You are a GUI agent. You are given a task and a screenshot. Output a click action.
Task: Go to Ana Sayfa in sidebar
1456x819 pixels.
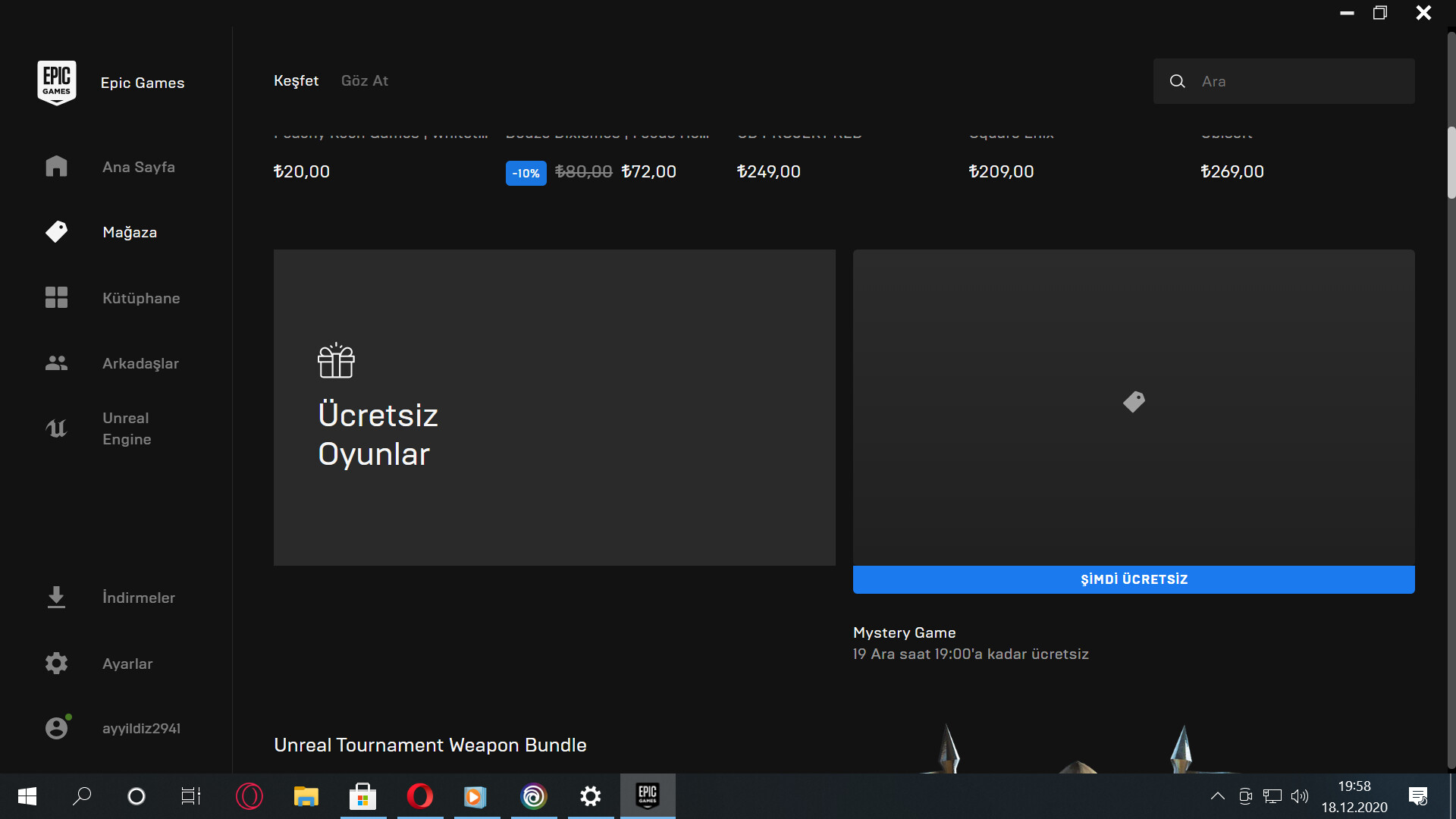pos(139,167)
